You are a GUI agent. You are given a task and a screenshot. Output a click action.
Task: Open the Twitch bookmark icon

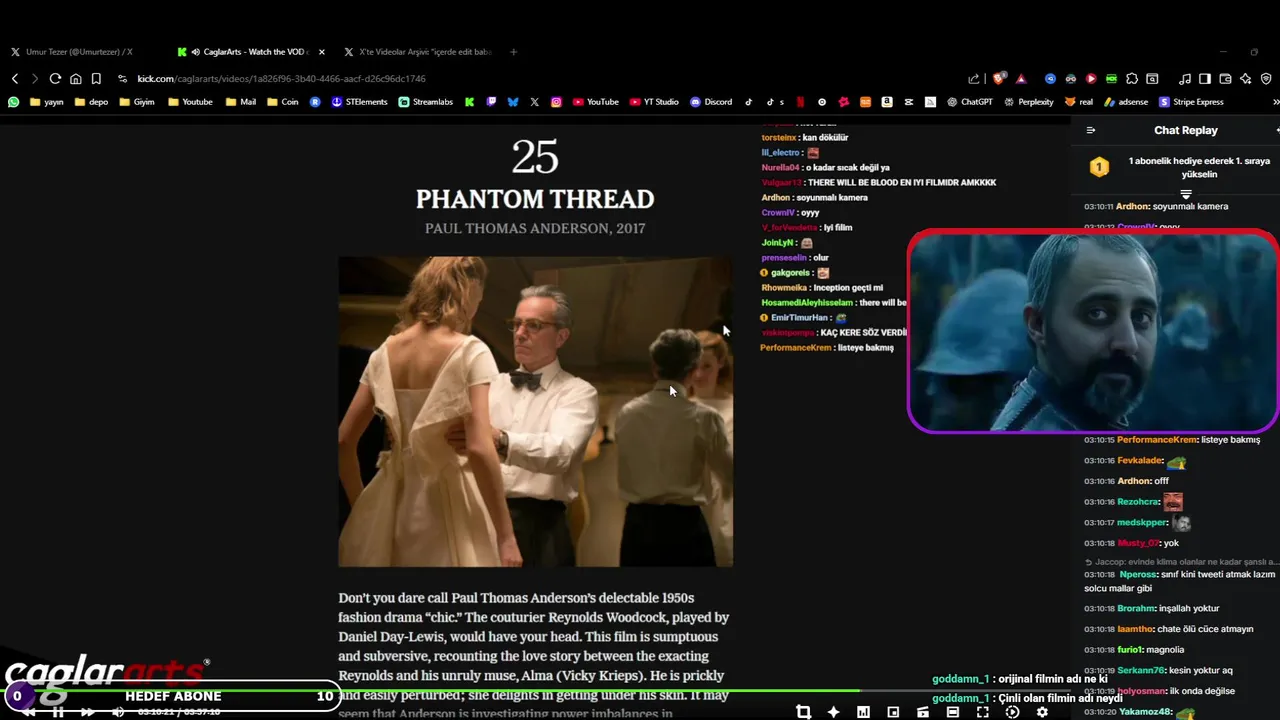491,102
